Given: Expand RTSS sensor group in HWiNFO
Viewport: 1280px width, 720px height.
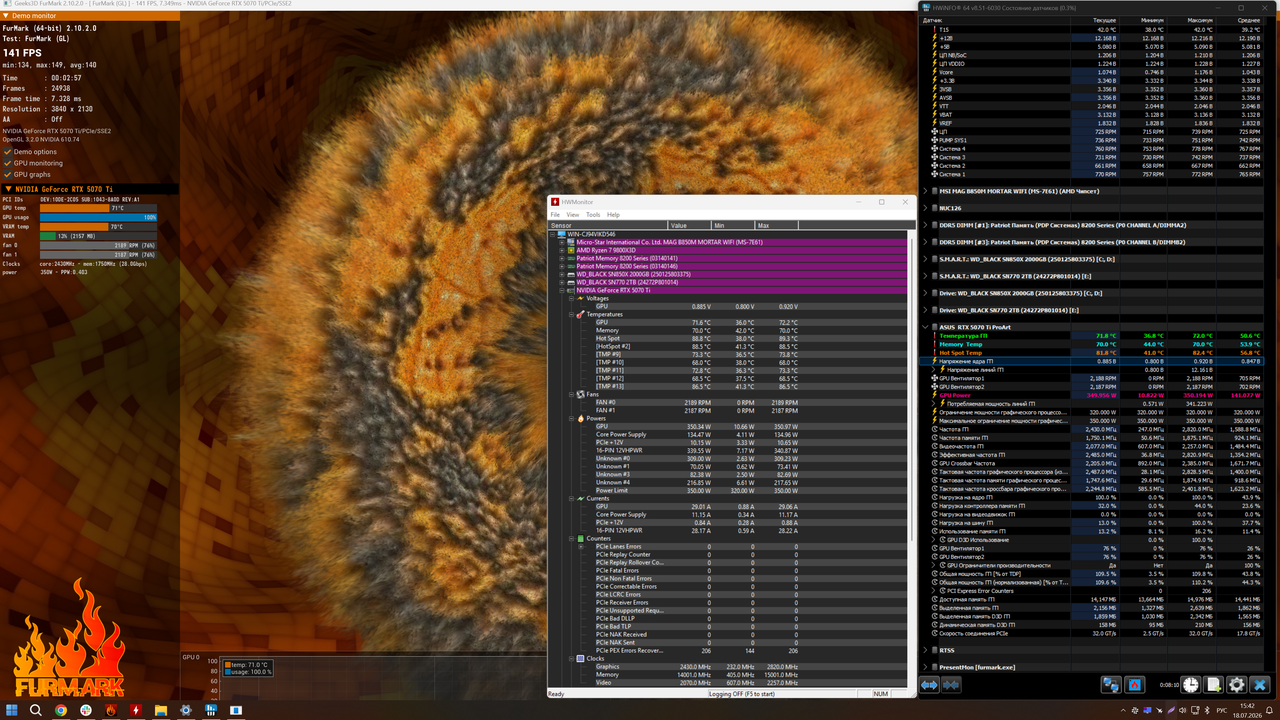Looking at the screenshot, I should pyautogui.click(x=924, y=650).
